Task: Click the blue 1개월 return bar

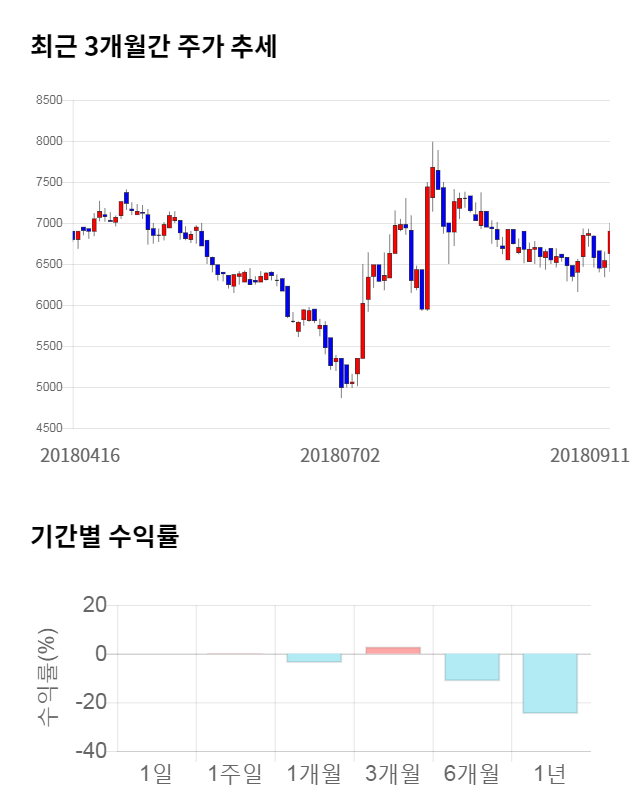Action: click(314, 658)
